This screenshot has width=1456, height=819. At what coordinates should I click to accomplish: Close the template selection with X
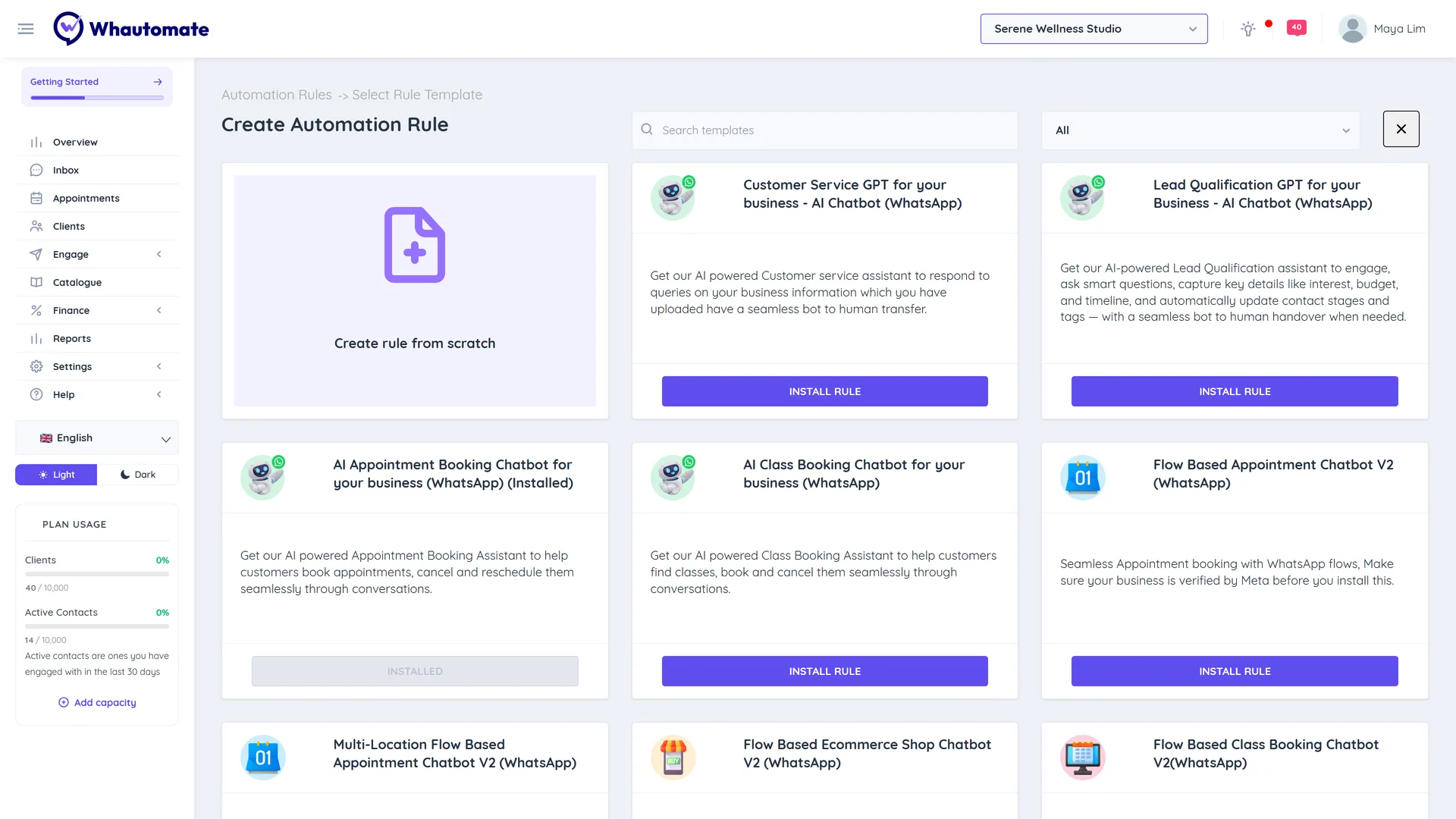(x=1401, y=129)
